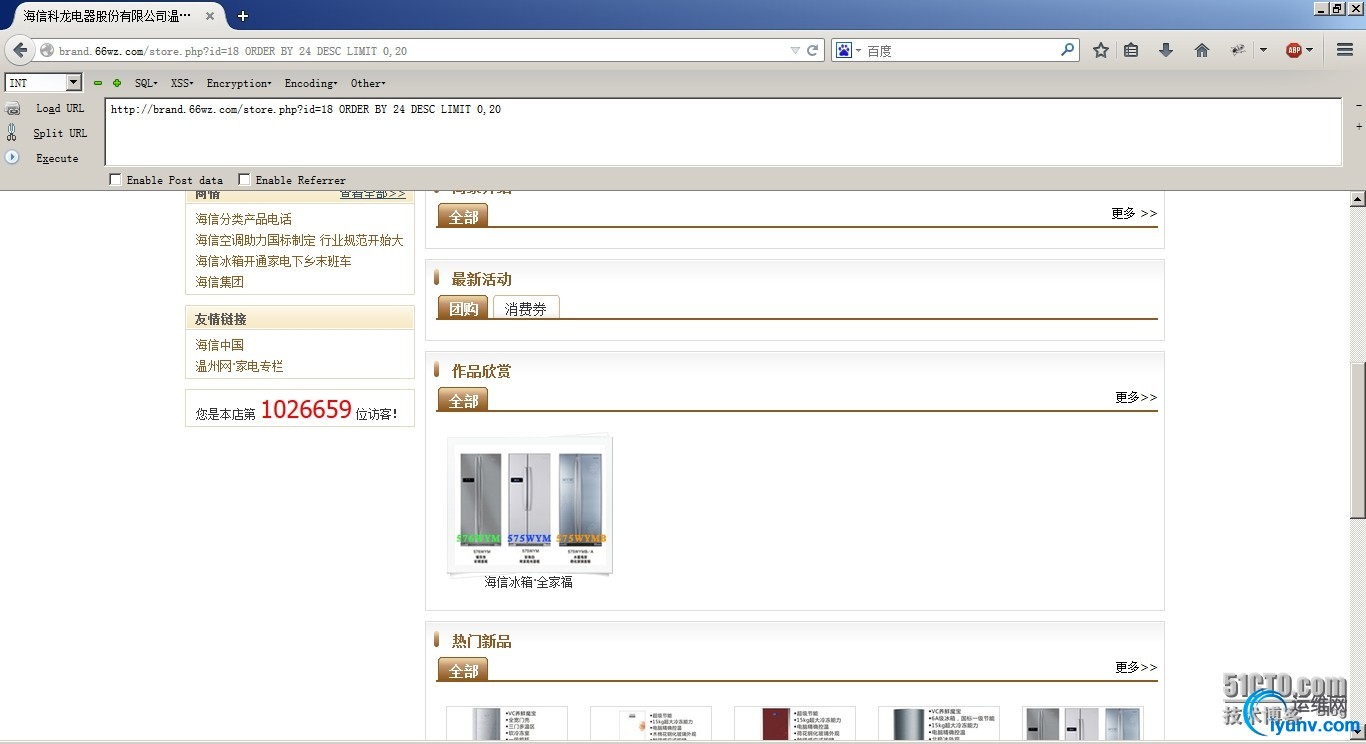Open link 海信分类产品电话

(244, 219)
